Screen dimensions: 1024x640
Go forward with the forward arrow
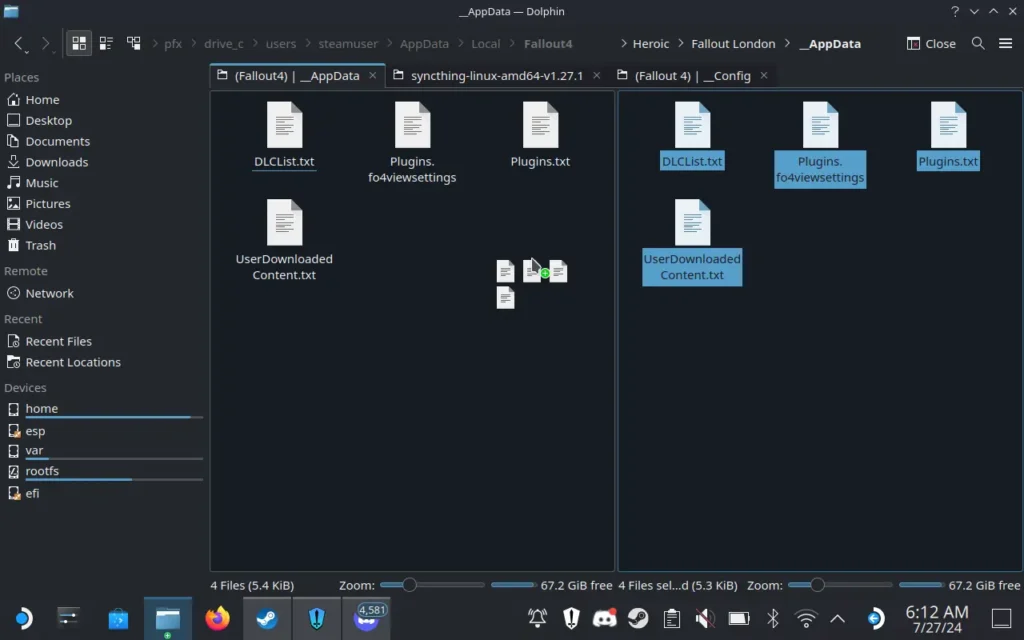point(45,44)
